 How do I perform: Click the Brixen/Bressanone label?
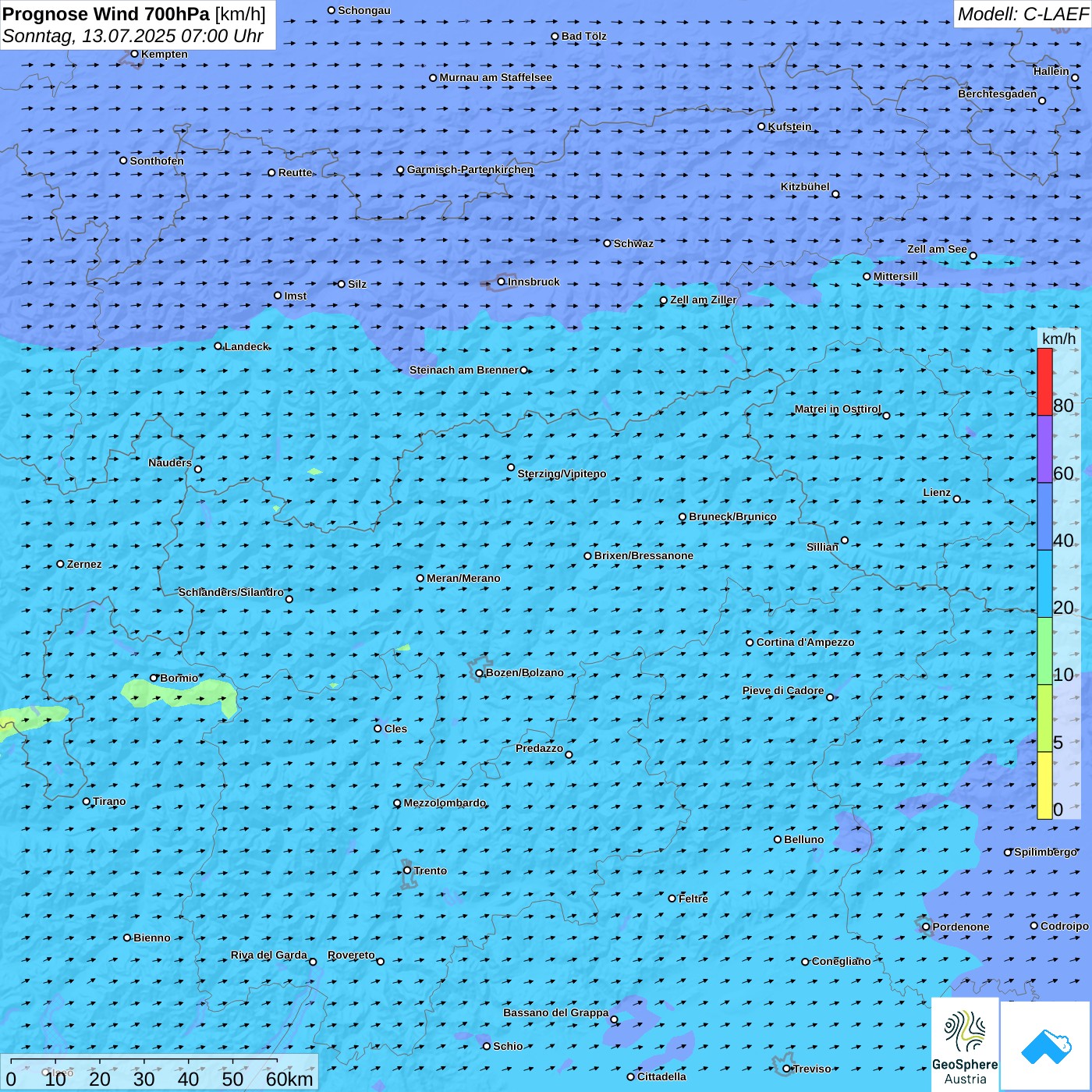[x=643, y=555]
